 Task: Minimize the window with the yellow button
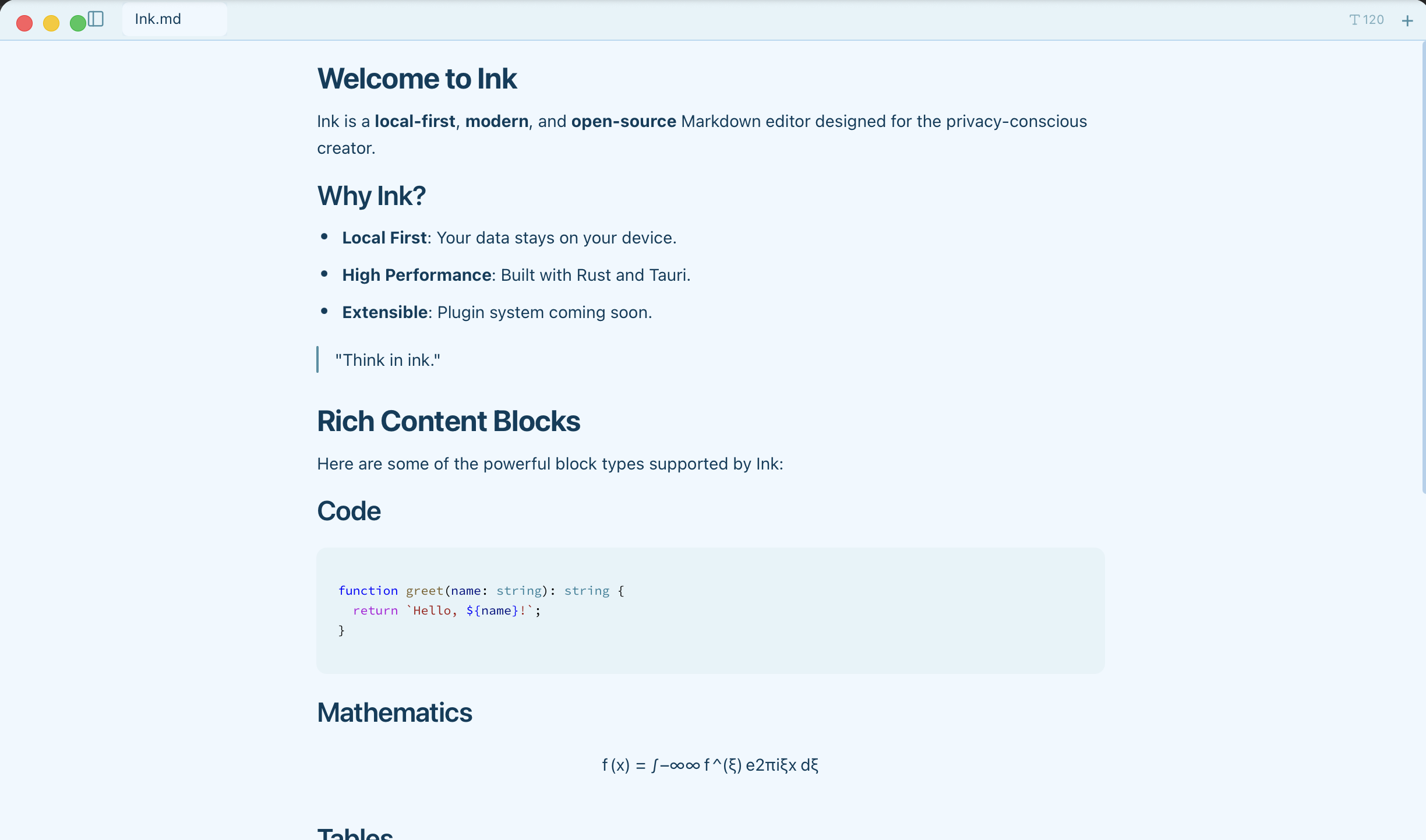[51, 23]
